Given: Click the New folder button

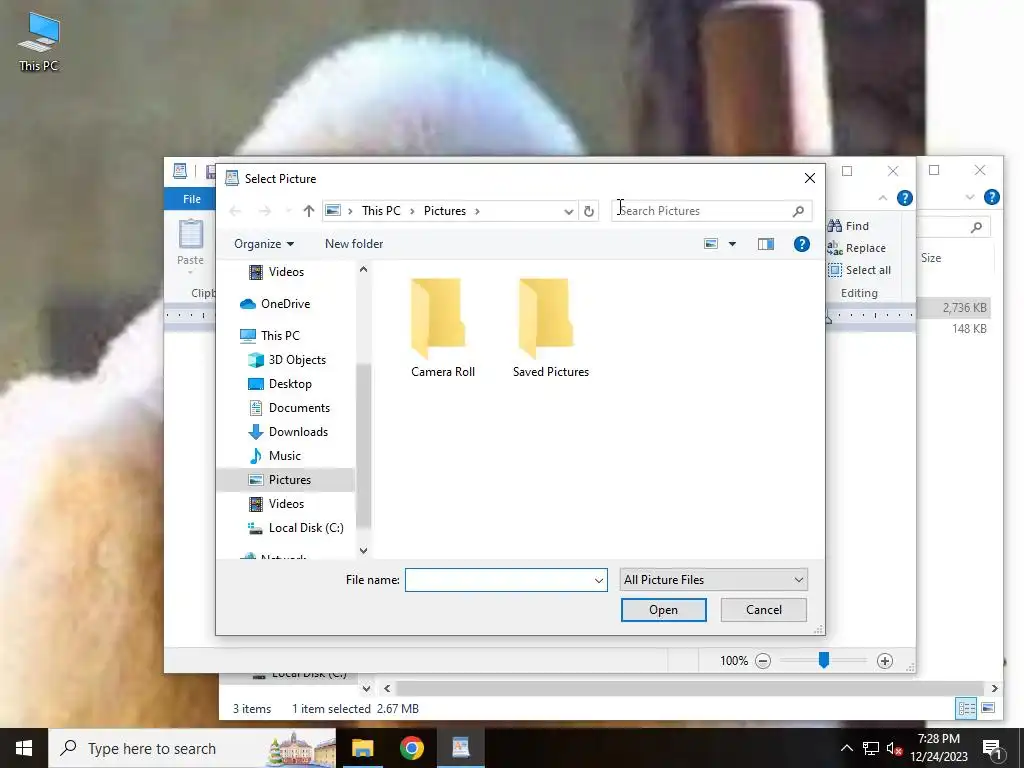Looking at the screenshot, I should pyautogui.click(x=354, y=244).
